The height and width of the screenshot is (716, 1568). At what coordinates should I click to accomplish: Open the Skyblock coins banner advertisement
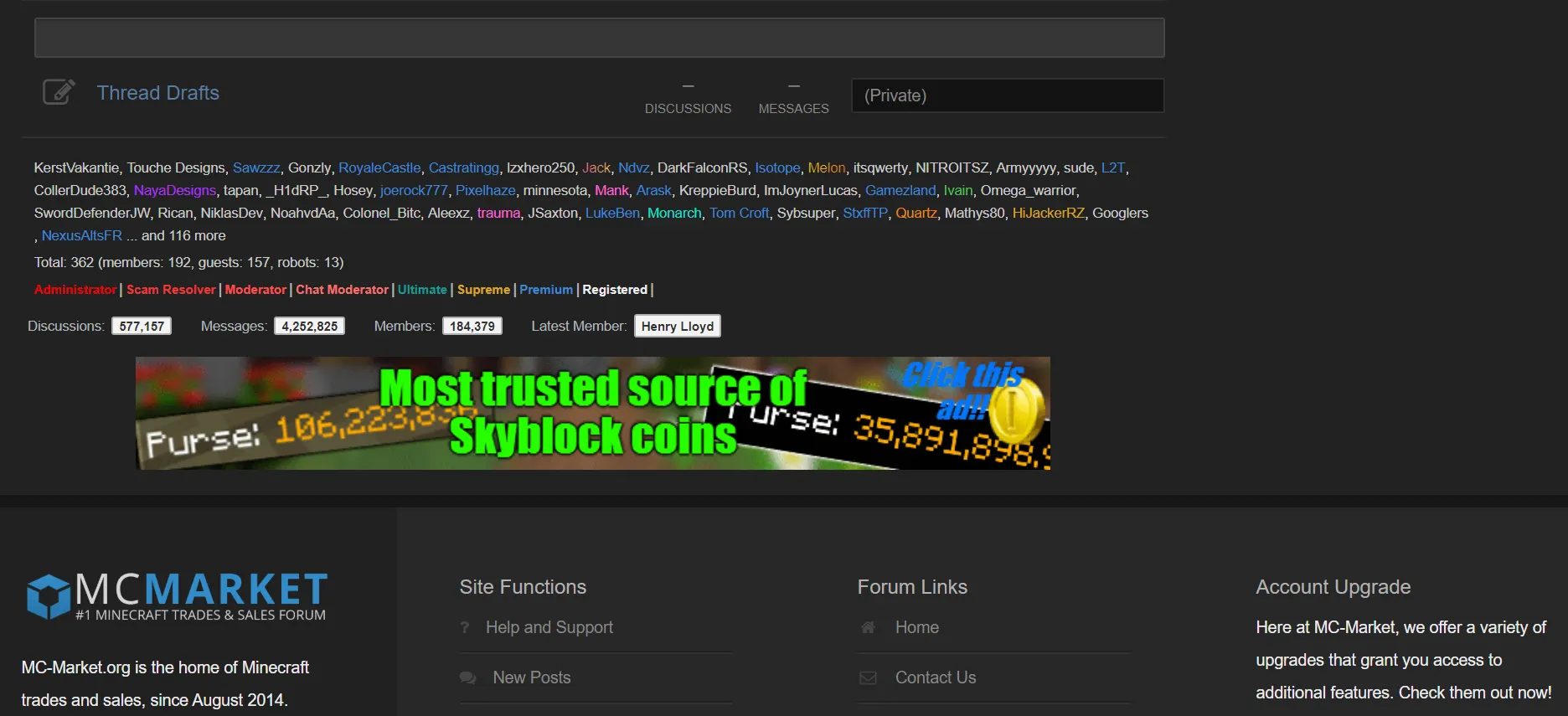tap(593, 413)
